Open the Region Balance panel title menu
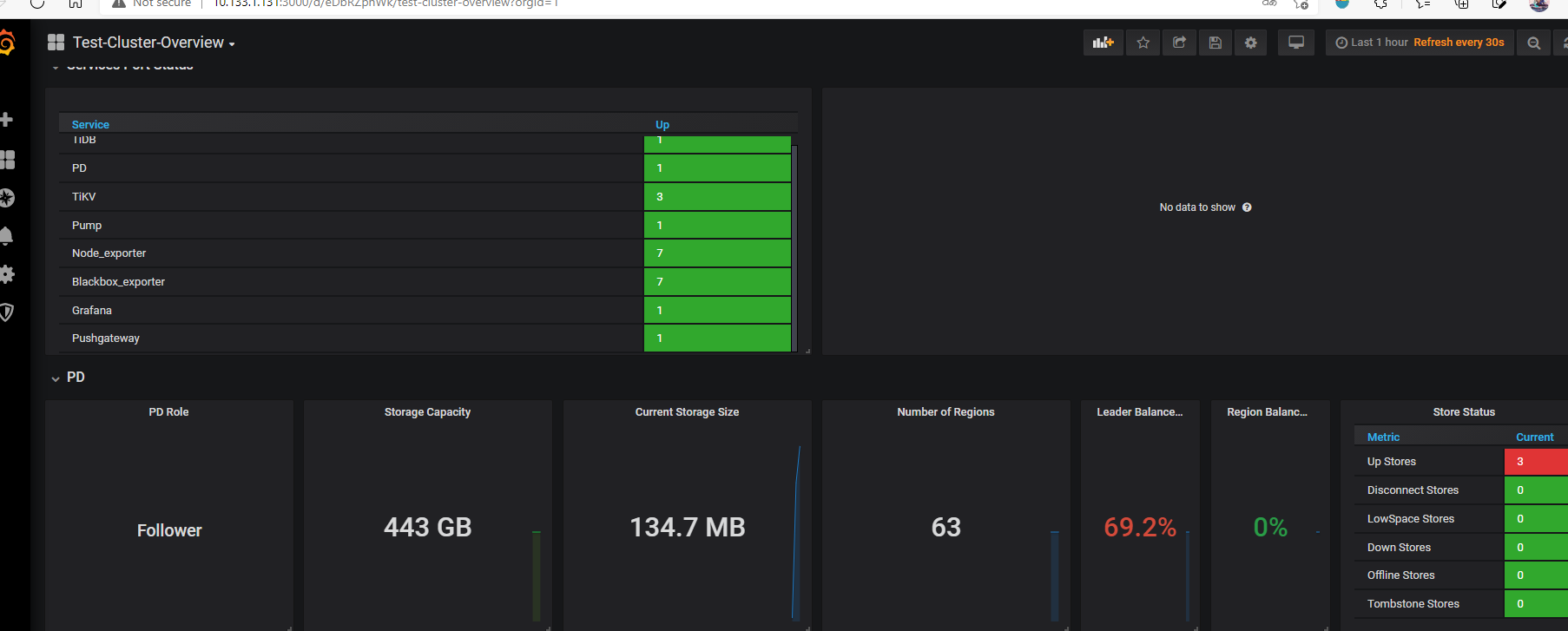1568x631 pixels. click(1267, 412)
